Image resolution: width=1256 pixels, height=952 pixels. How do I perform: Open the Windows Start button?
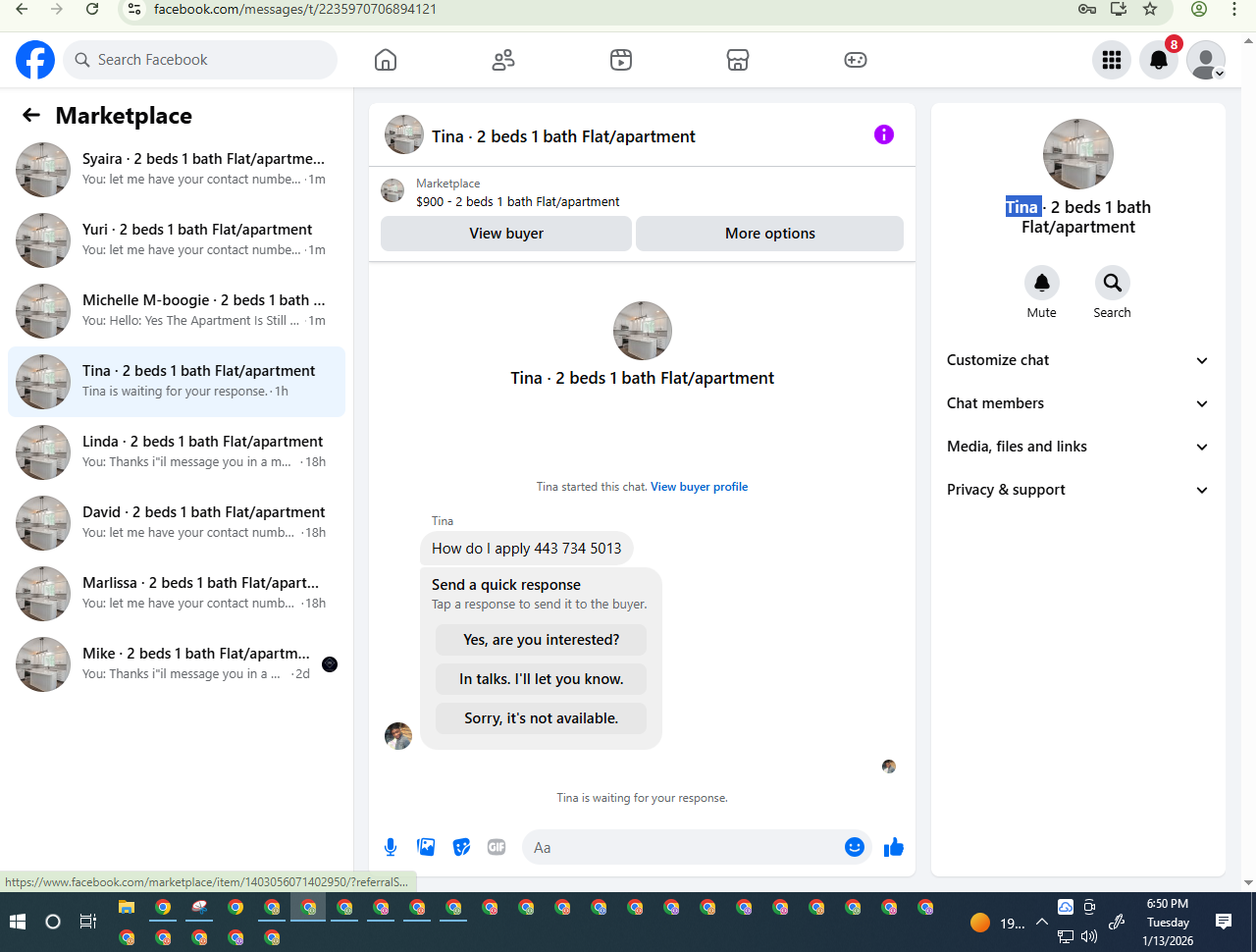tap(17, 922)
